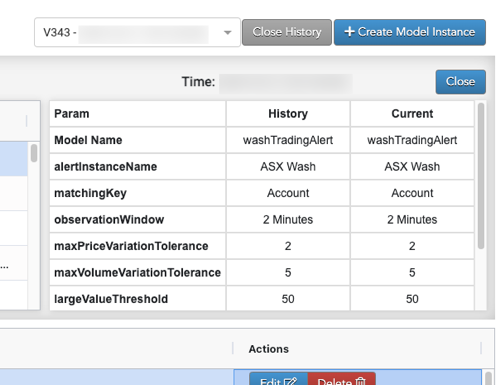Click Current value ASX Wash
This screenshot has width=500, height=385.
tap(412, 166)
